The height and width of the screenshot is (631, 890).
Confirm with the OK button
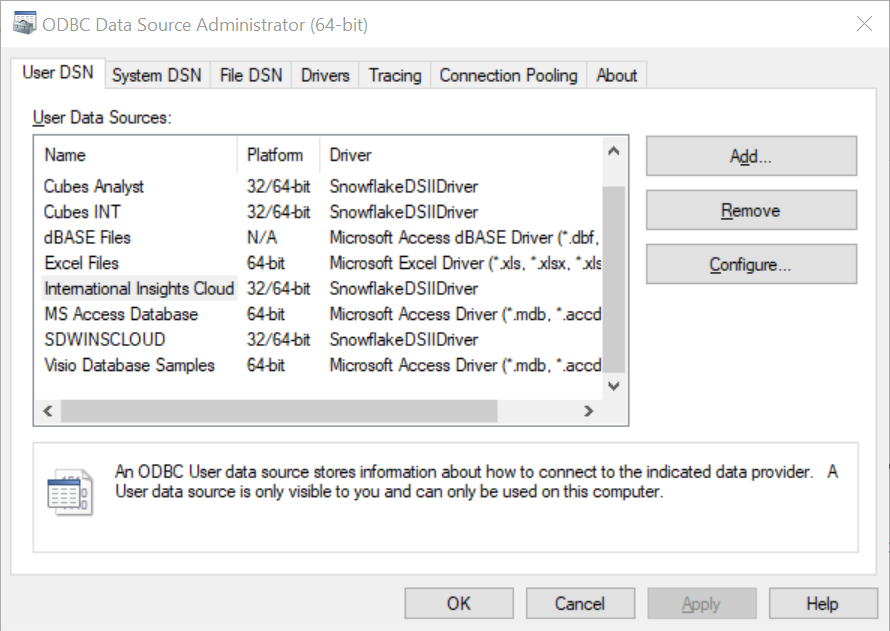click(x=459, y=603)
